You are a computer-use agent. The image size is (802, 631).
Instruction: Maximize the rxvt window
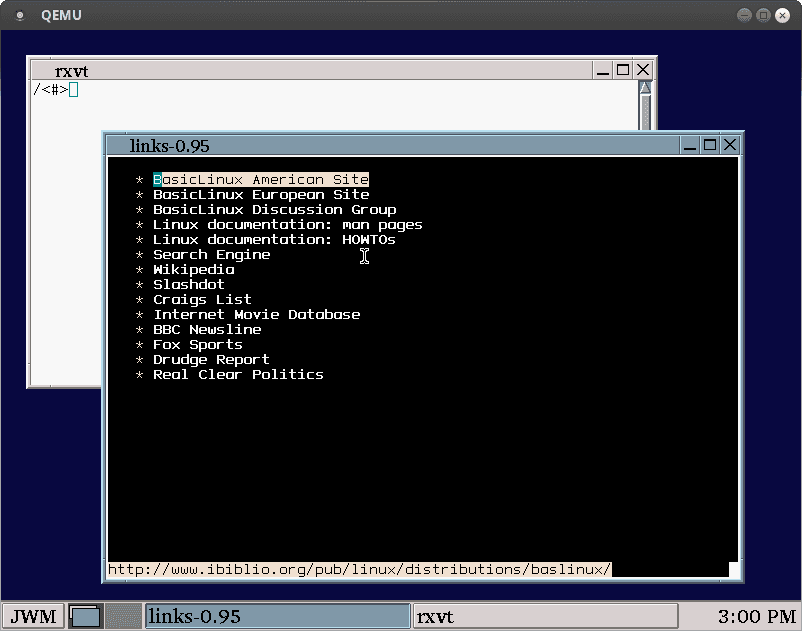623,70
